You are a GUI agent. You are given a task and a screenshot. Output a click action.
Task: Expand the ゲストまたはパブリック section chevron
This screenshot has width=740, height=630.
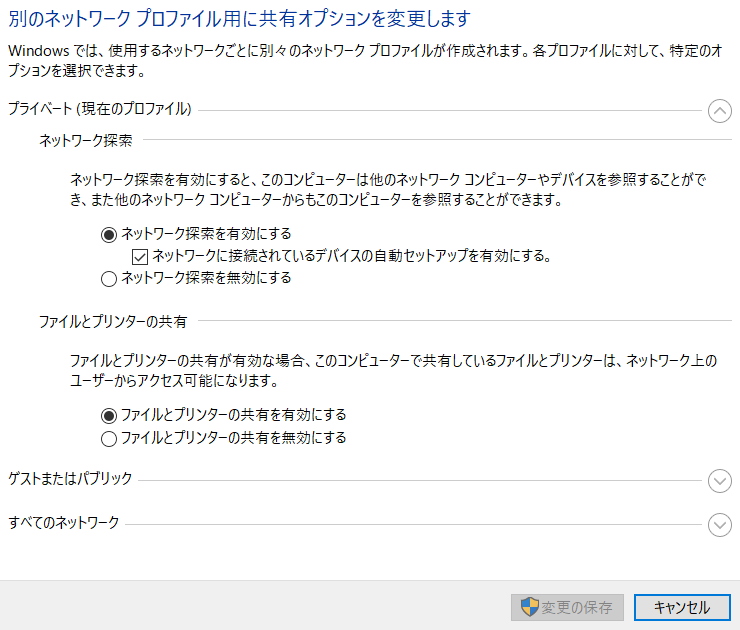[720, 481]
